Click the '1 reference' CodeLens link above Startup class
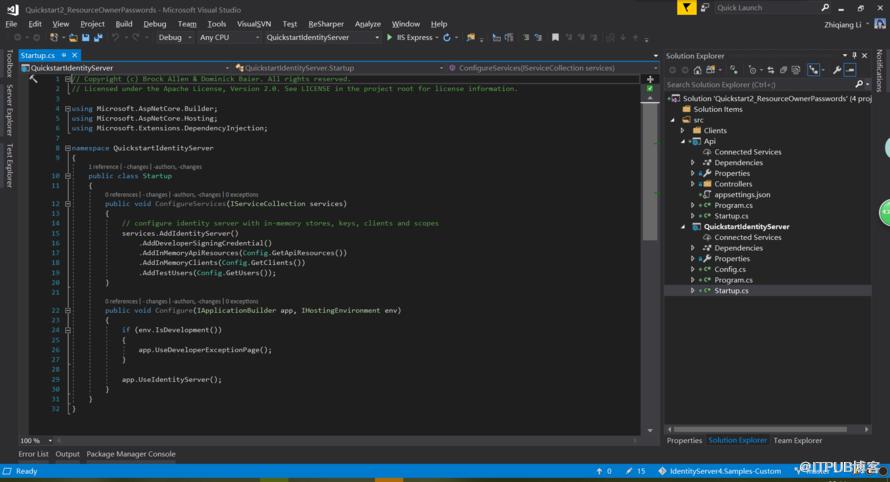Image resolution: width=890 pixels, height=482 pixels. 103,167
